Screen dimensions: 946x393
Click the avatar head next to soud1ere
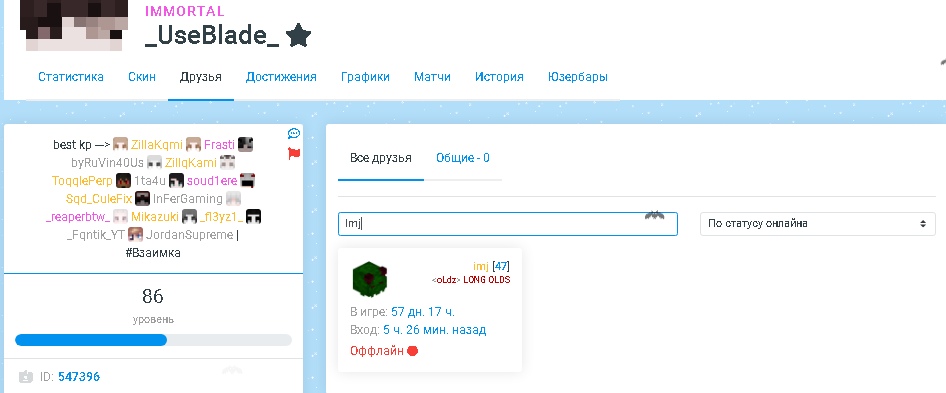(x=176, y=181)
